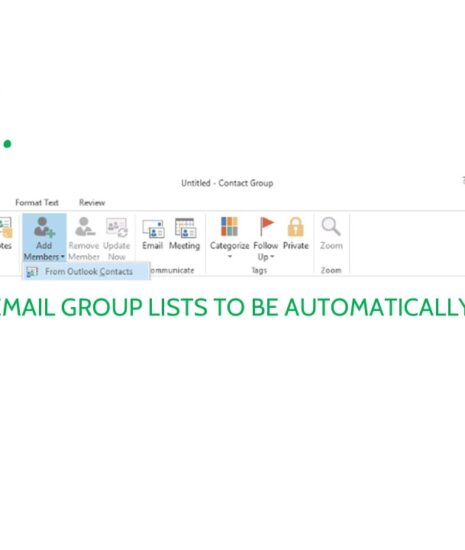Toggle the Private padlock icon
This screenshot has height=550, width=465.
[296, 227]
